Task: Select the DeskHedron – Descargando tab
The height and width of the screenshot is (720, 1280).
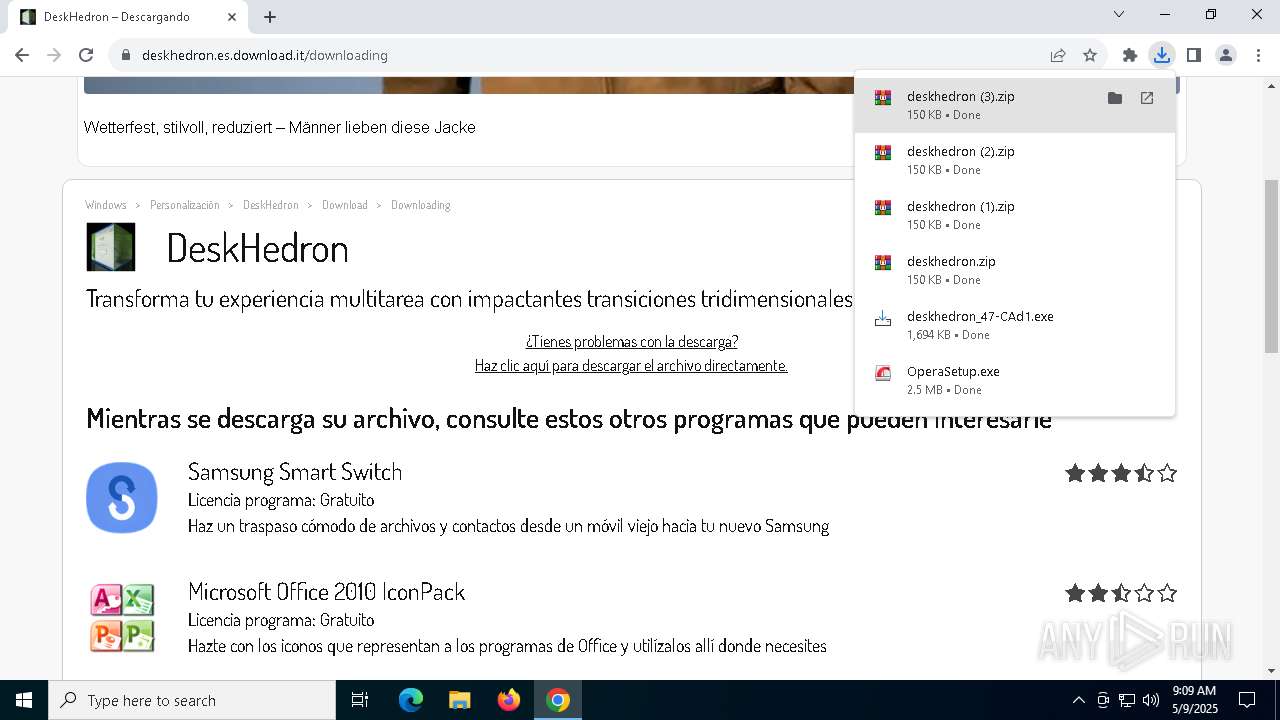Action: pos(128,17)
